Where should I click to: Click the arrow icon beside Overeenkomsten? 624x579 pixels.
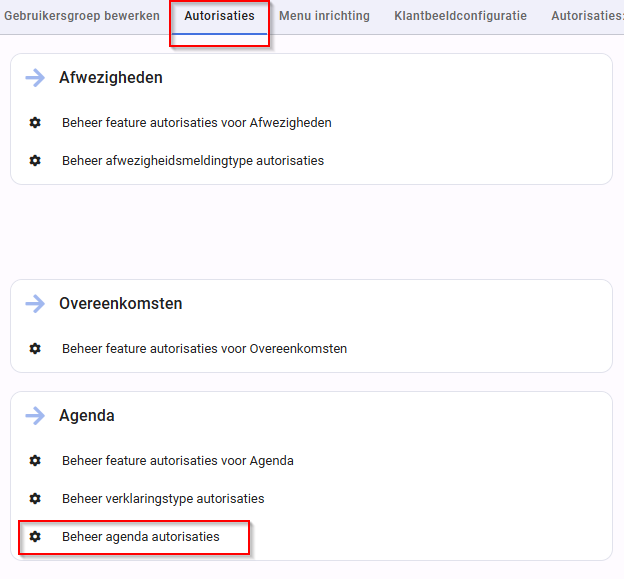(x=35, y=304)
